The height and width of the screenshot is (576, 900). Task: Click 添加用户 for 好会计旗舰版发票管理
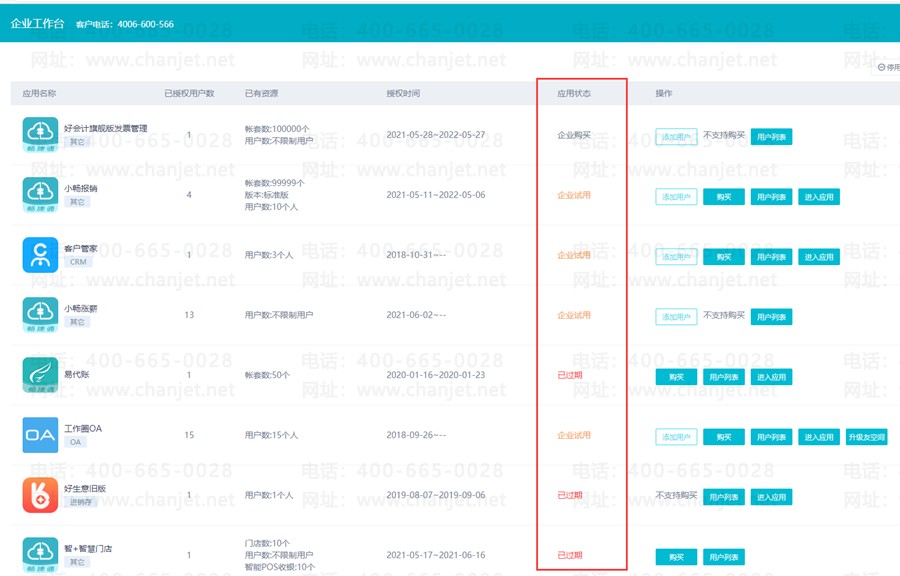coord(676,137)
